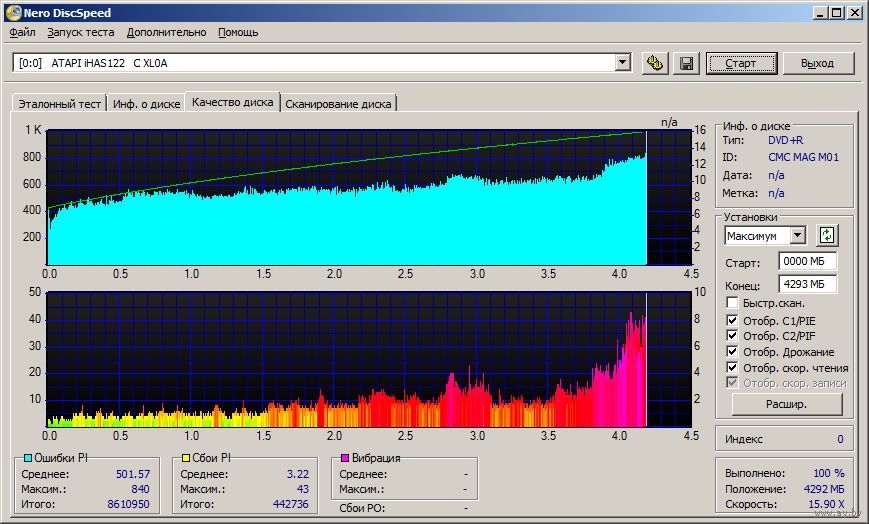Click the disc ID value CMC MAG M01
This screenshot has width=869, height=524.
[x=804, y=157]
